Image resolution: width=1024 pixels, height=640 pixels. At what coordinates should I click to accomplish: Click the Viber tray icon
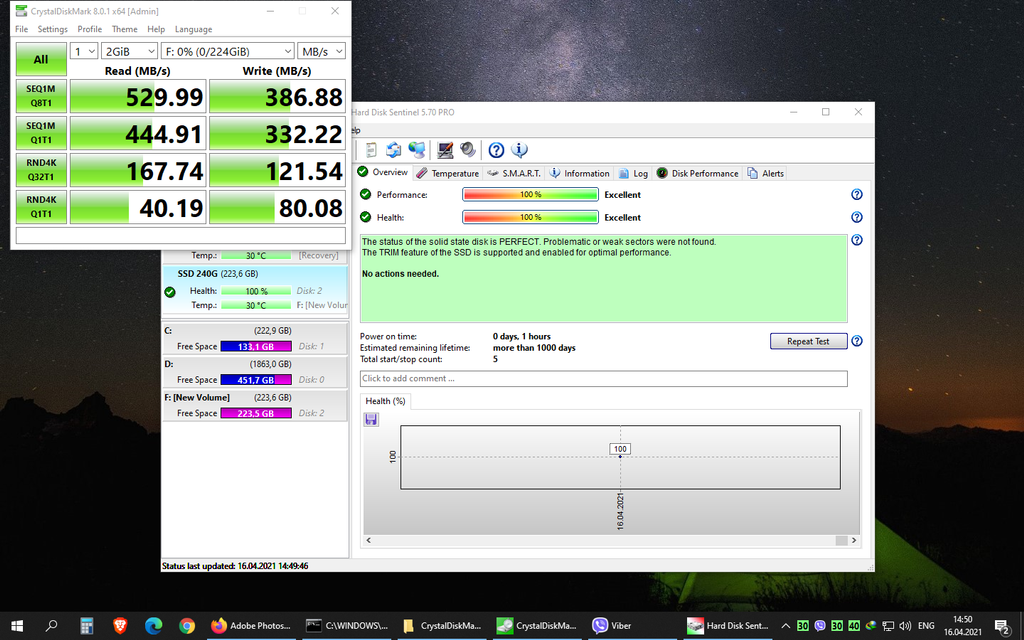pos(820,626)
